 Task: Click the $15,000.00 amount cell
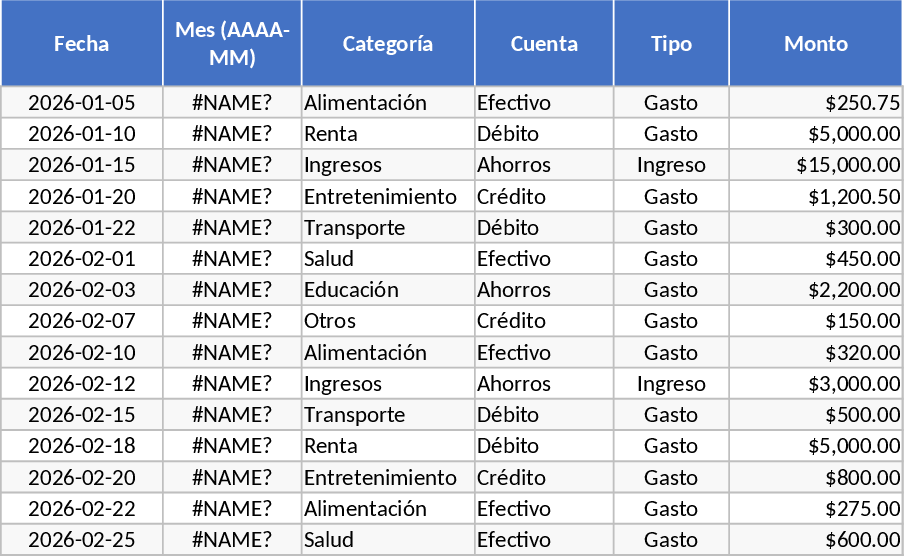pos(816,165)
